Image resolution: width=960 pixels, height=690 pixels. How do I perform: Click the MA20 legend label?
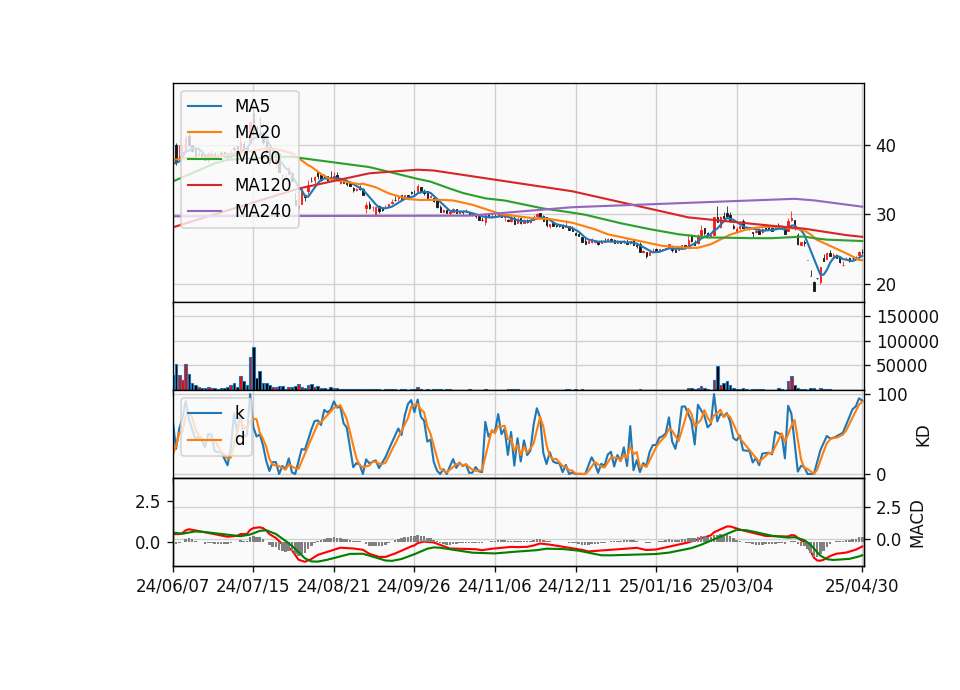257,132
